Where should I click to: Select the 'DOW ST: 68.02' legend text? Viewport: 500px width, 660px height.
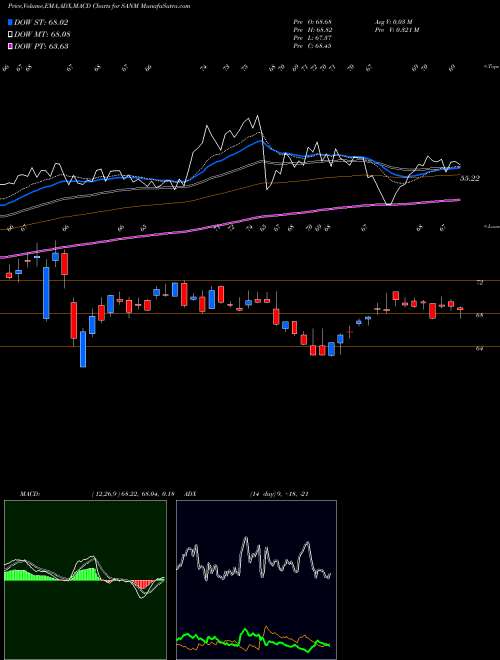[41, 22]
